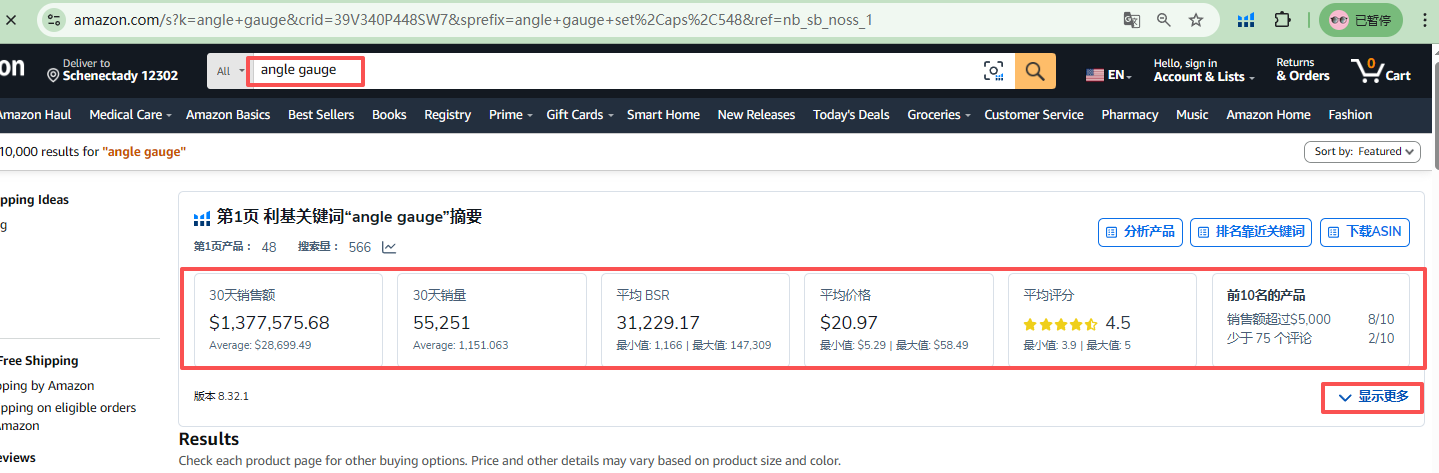This screenshot has width=1439, height=473.
Task: Click the 分析产品 button
Action: [1140, 232]
